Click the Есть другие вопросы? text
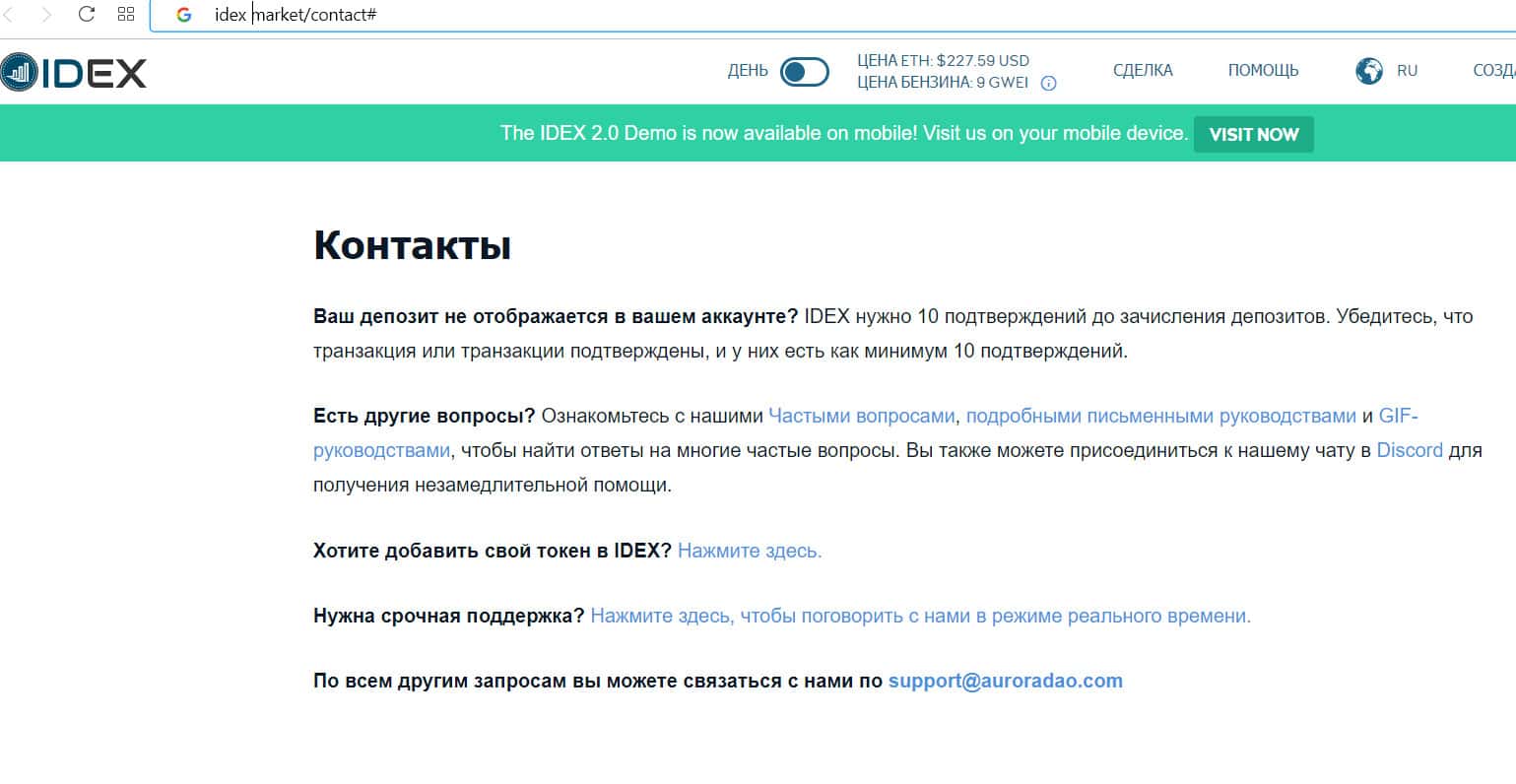 point(425,416)
